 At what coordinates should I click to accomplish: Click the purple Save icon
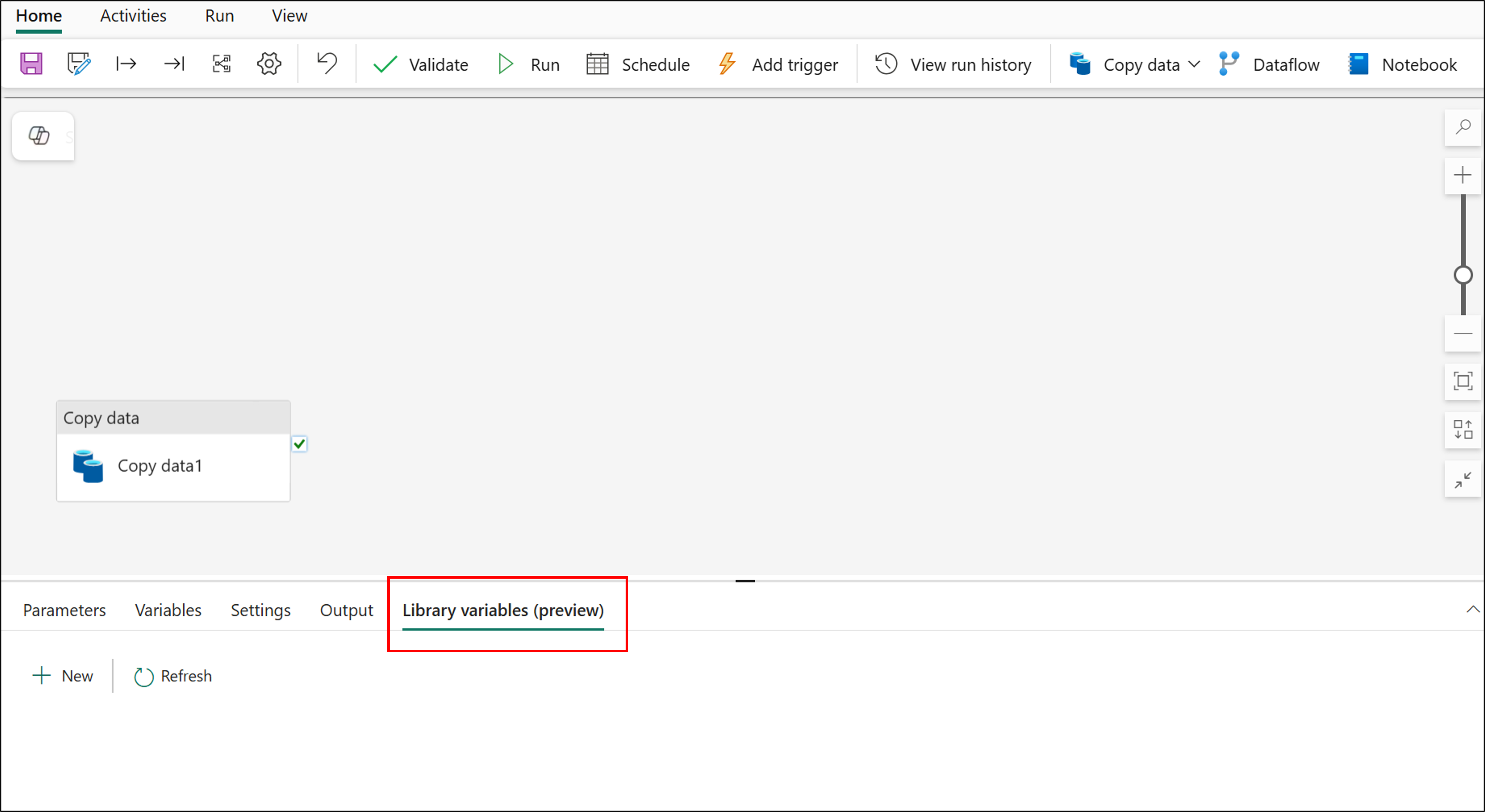[31, 63]
